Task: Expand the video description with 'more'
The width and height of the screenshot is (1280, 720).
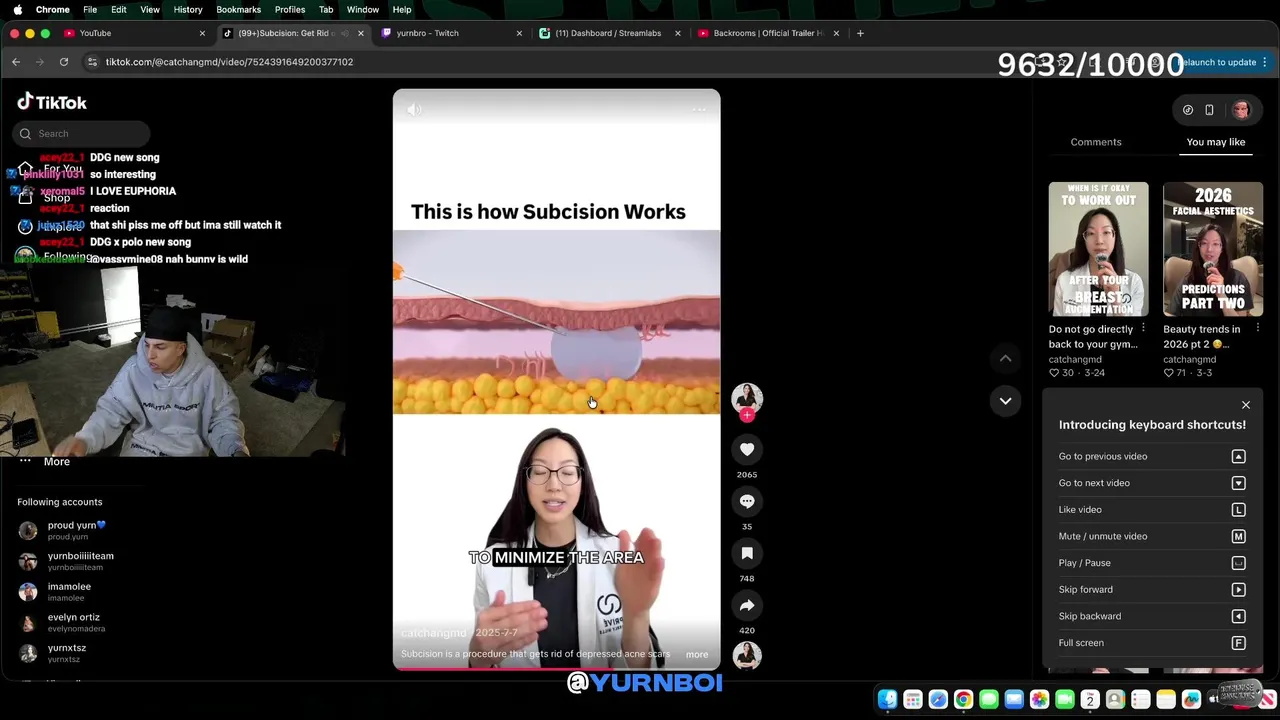Action: pyautogui.click(x=697, y=655)
